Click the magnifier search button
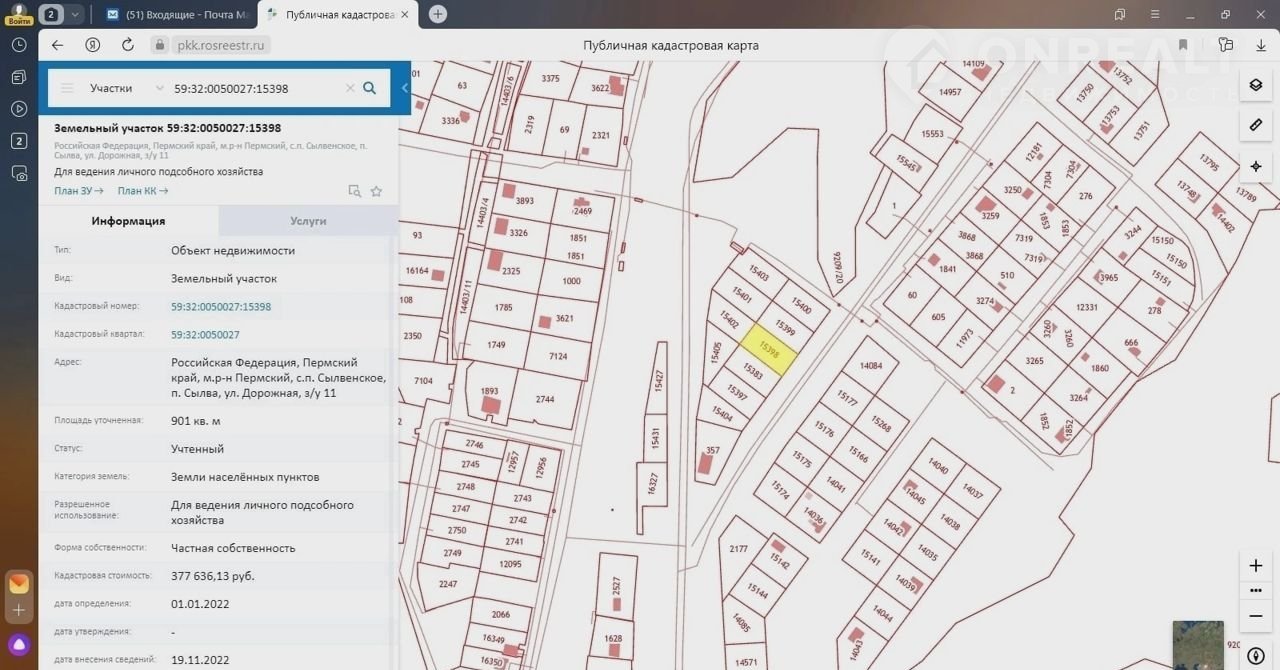The height and width of the screenshot is (670, 1280). point(370,88)
